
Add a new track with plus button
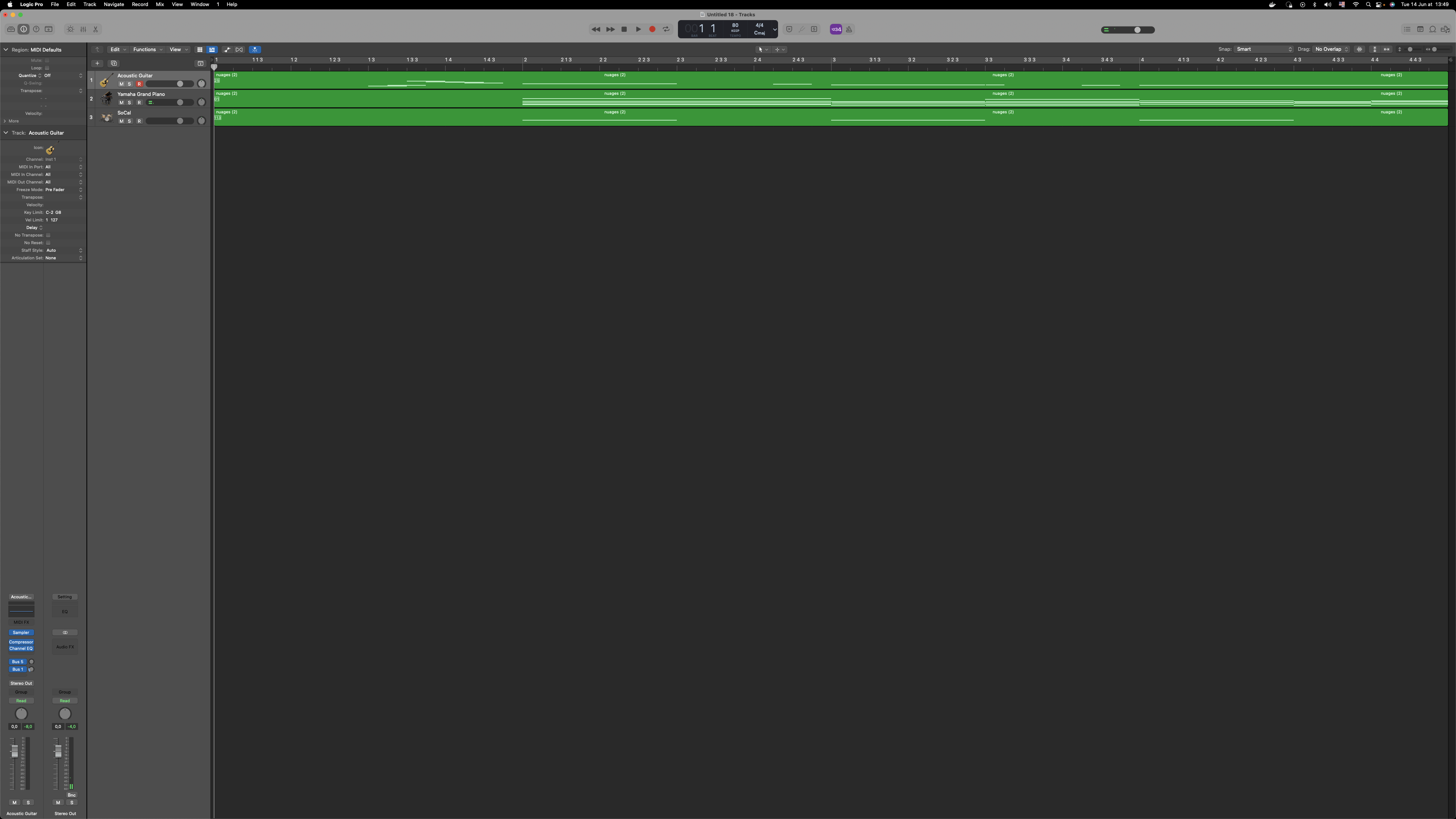tap(97, 63)
